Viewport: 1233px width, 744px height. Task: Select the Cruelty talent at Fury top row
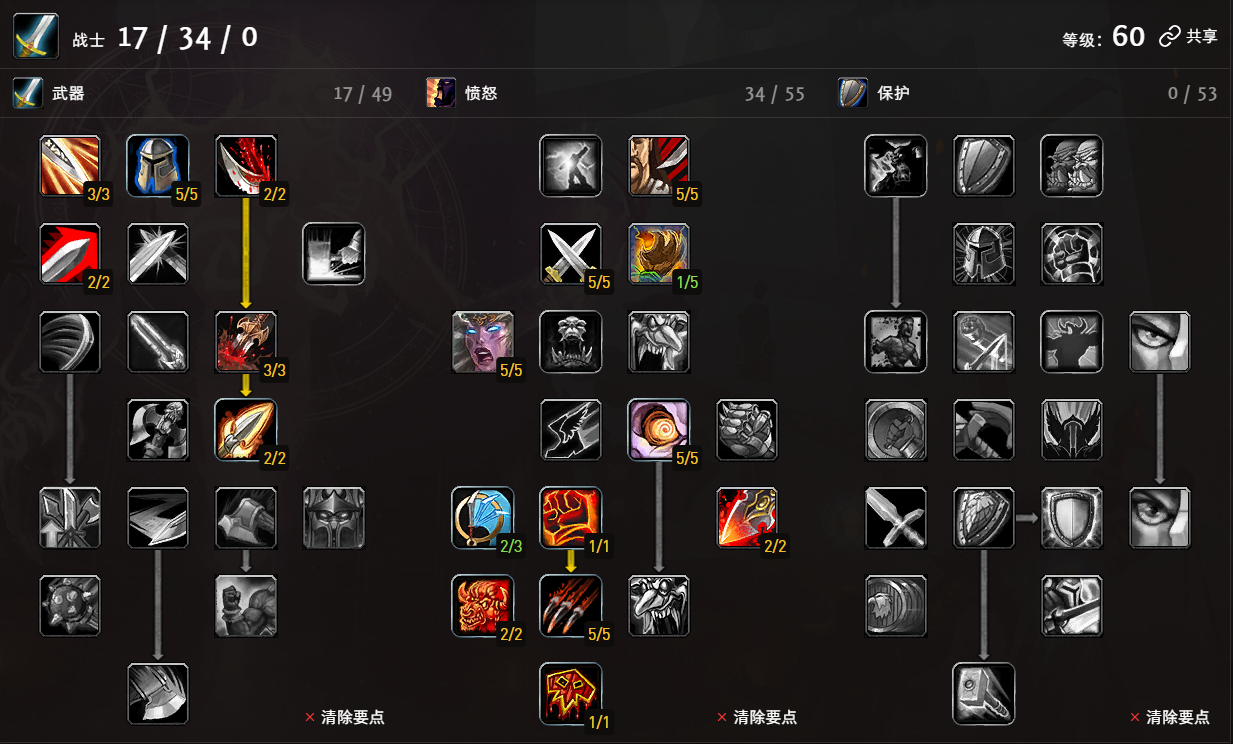659,165
